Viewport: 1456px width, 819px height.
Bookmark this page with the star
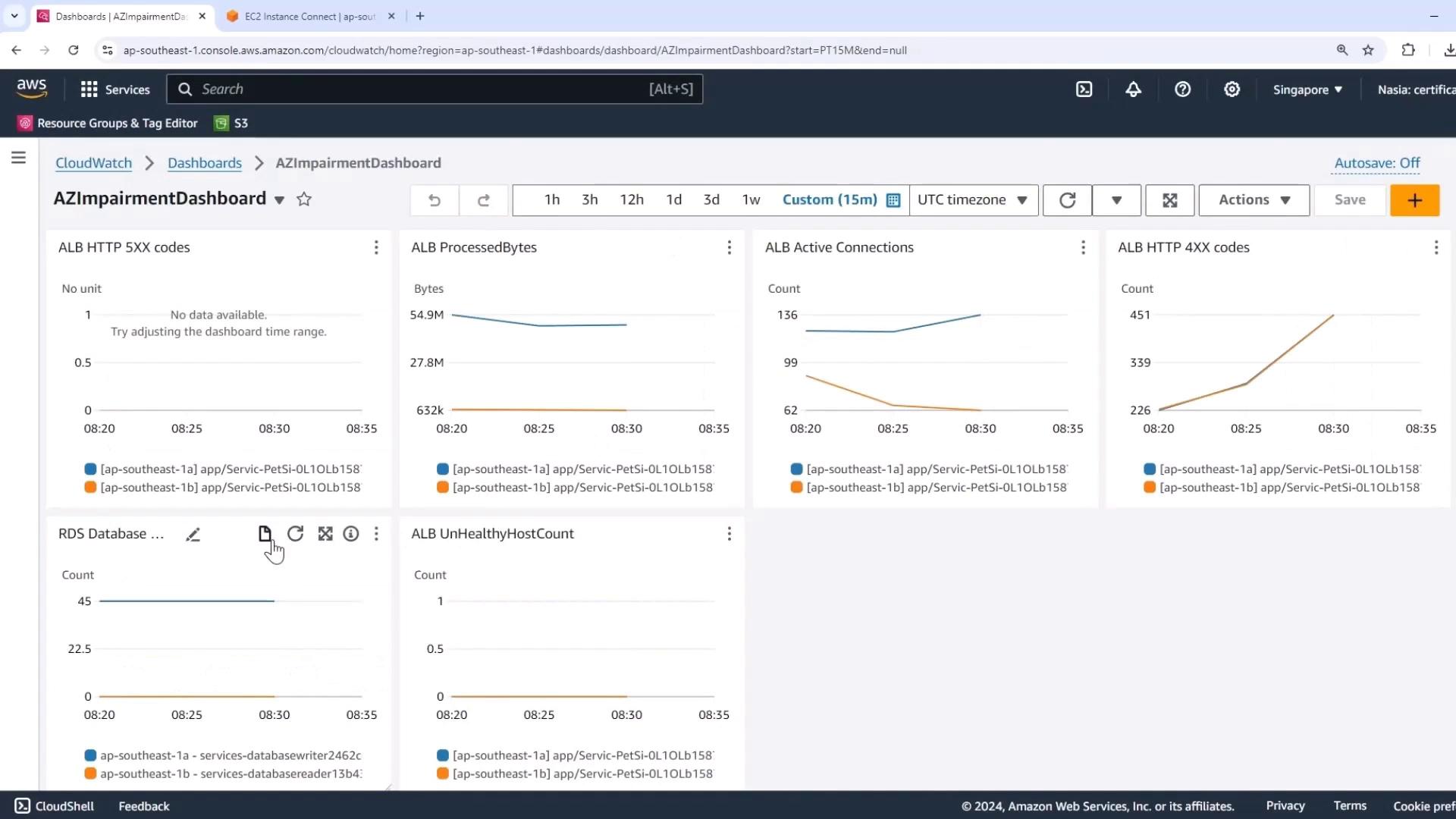click(1368, 50)
